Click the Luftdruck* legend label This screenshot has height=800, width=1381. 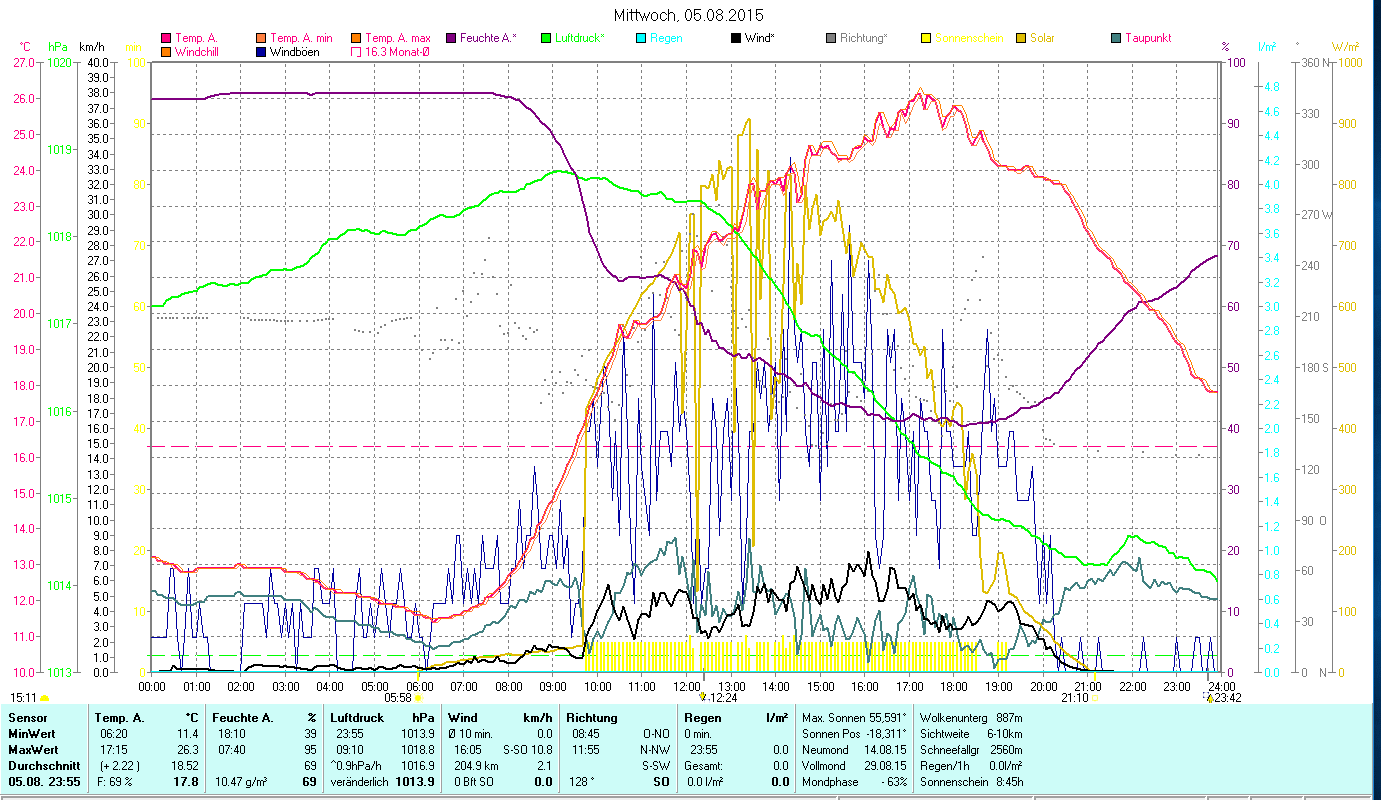pos(580,38)
